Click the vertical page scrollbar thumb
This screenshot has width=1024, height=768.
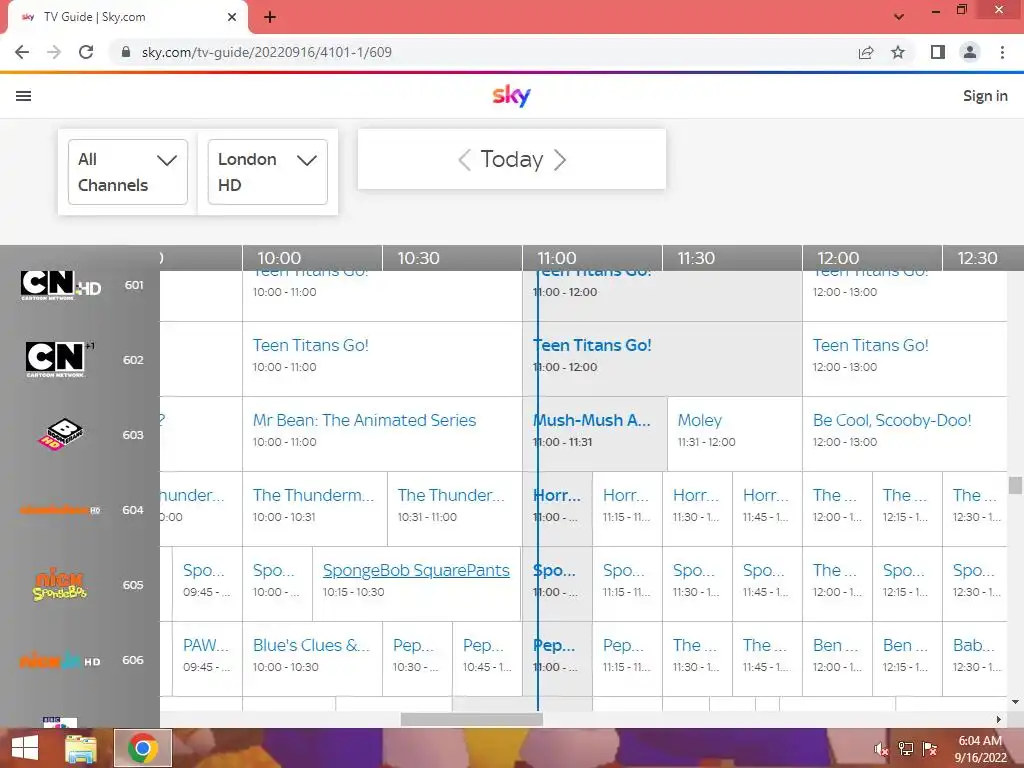(x=1015, y=485)
